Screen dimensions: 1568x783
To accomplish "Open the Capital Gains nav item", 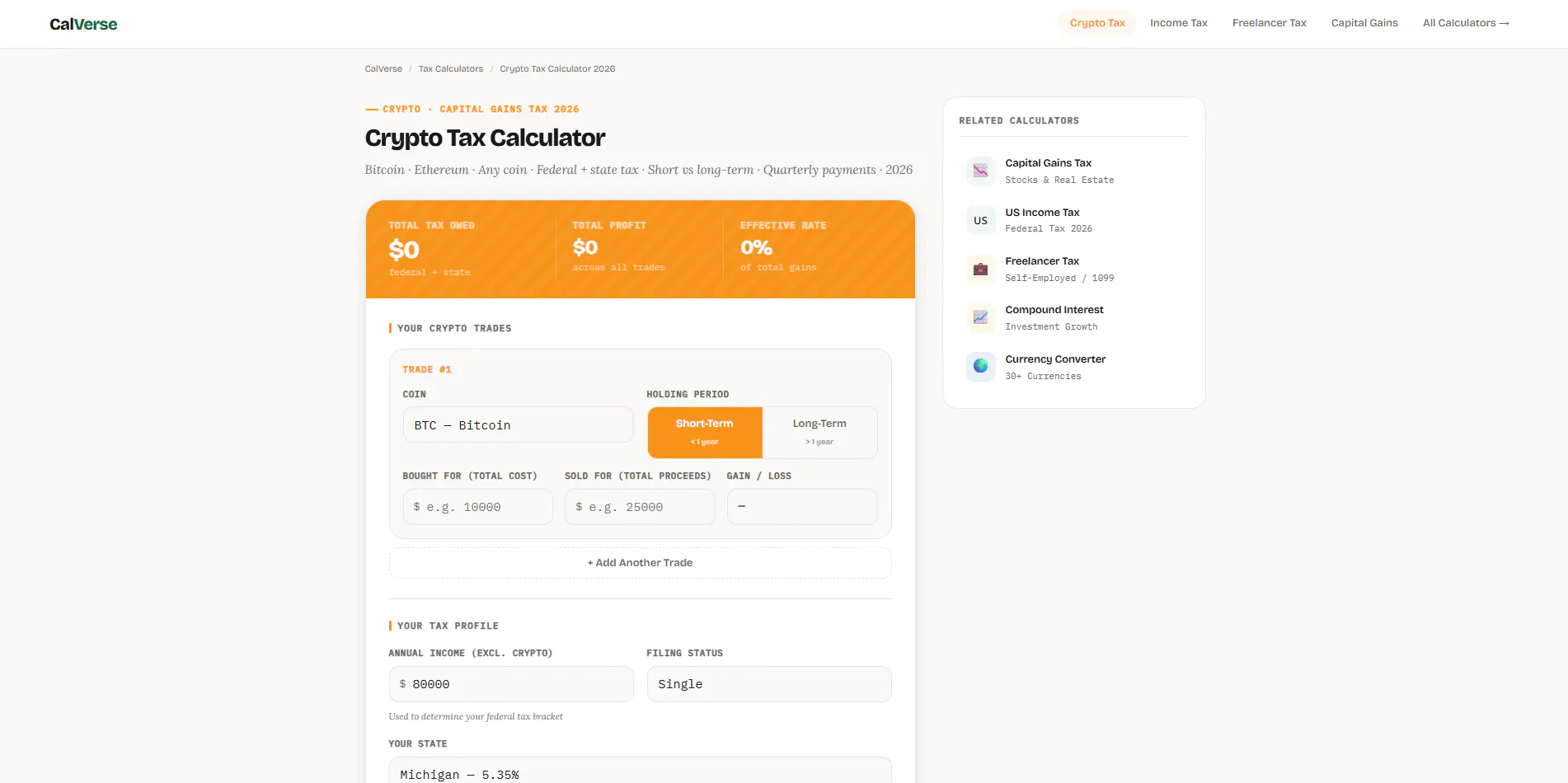I will pyautogui.click(x=1364, y=23).
